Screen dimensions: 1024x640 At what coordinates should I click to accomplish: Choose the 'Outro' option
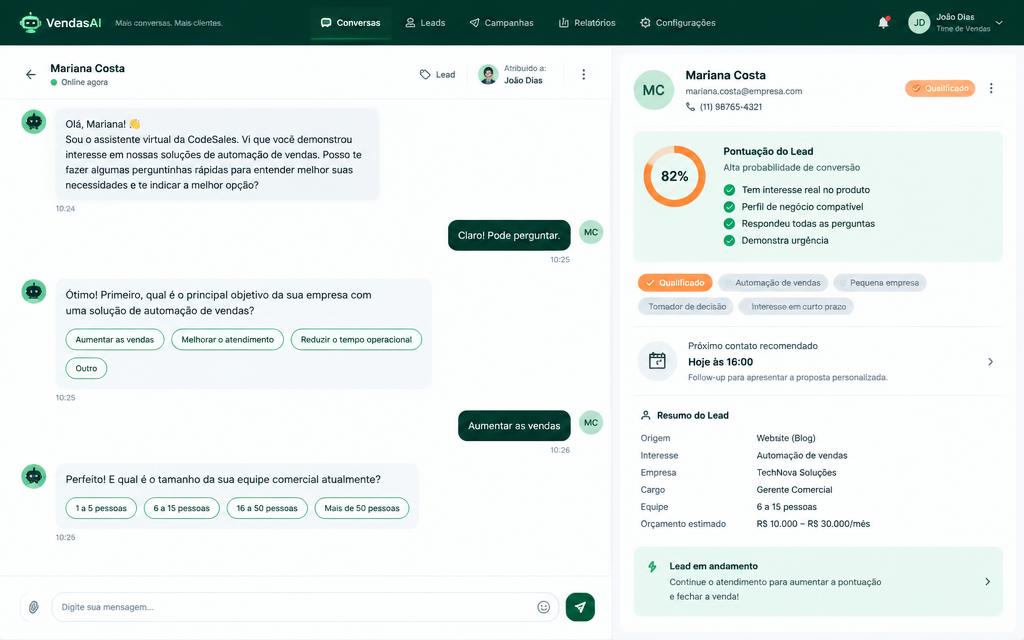pos(86,368)
